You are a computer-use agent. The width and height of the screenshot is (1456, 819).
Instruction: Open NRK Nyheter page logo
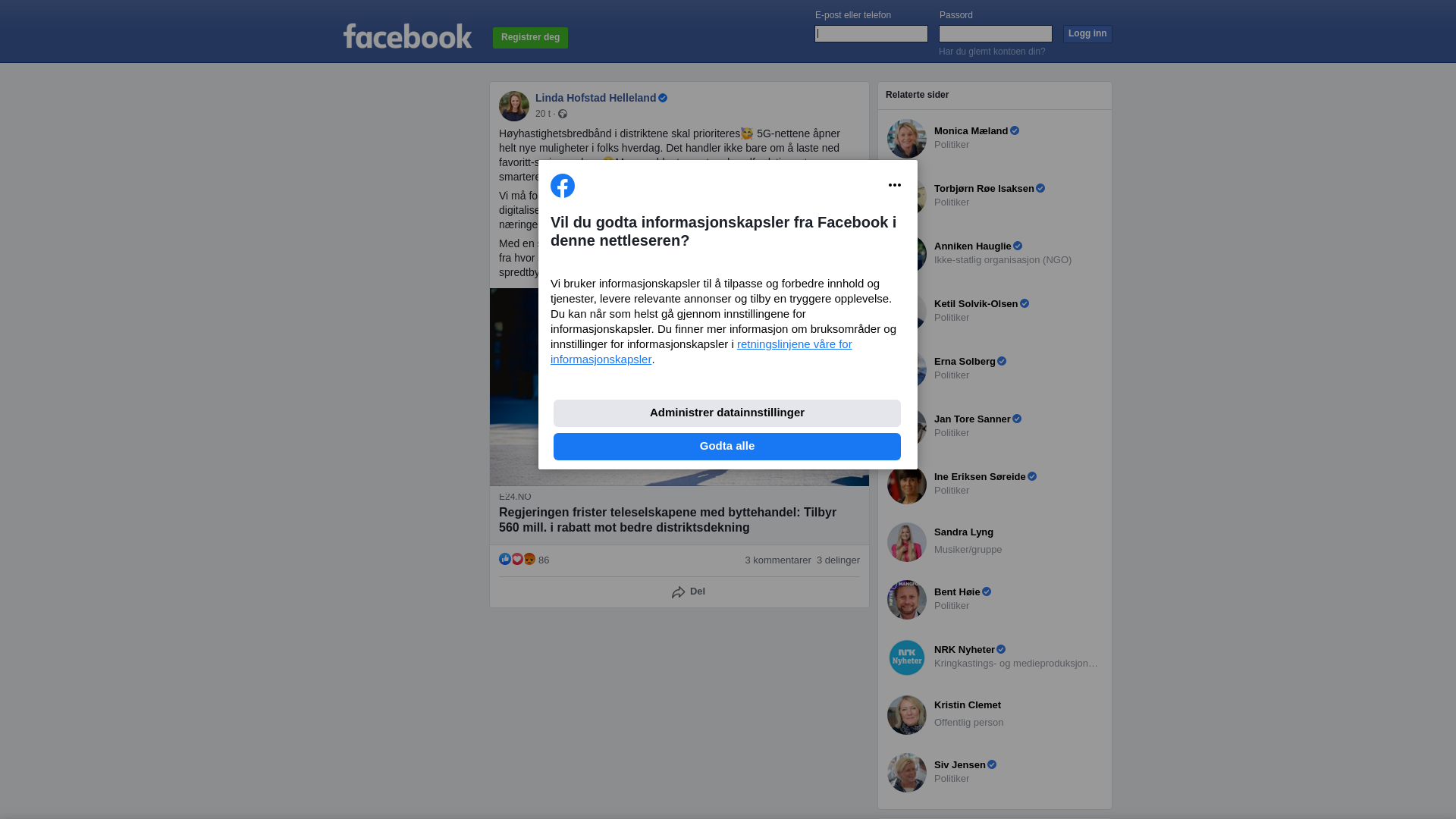tap(907, 657)
